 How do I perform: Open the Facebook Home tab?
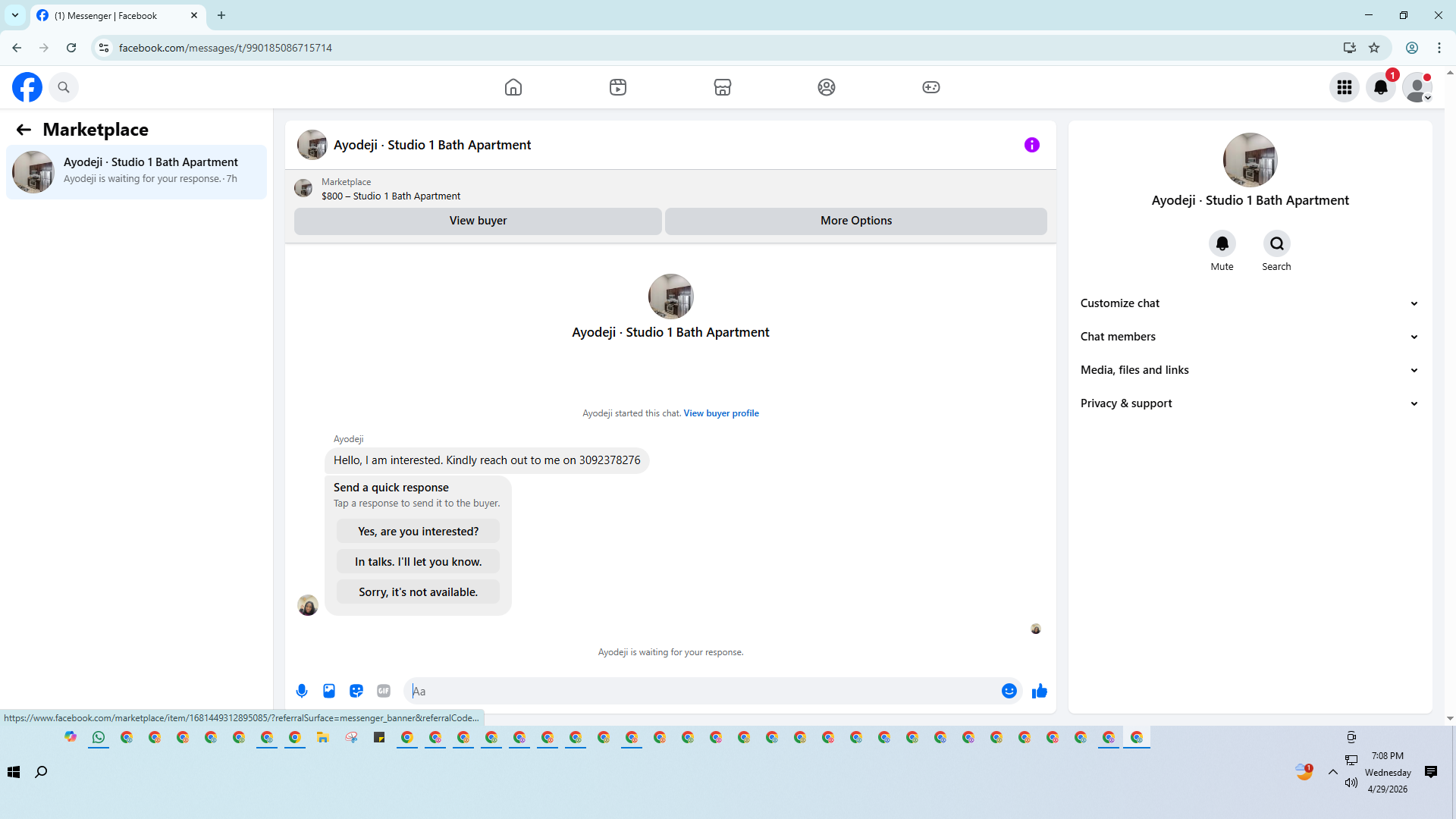click(513, 87)
